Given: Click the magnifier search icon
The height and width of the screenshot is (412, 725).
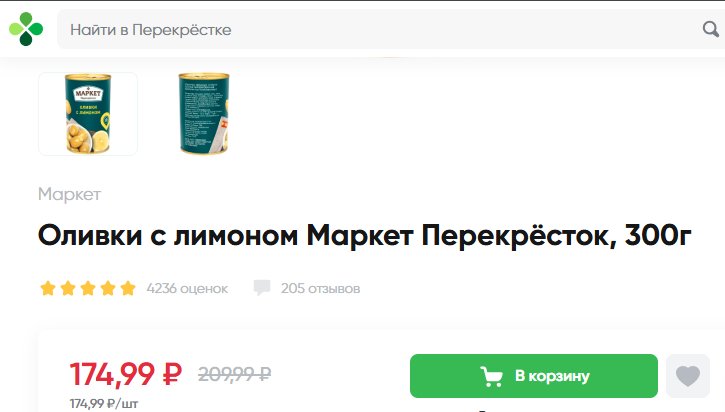Looking at the screenshot, I should point(711,29).
